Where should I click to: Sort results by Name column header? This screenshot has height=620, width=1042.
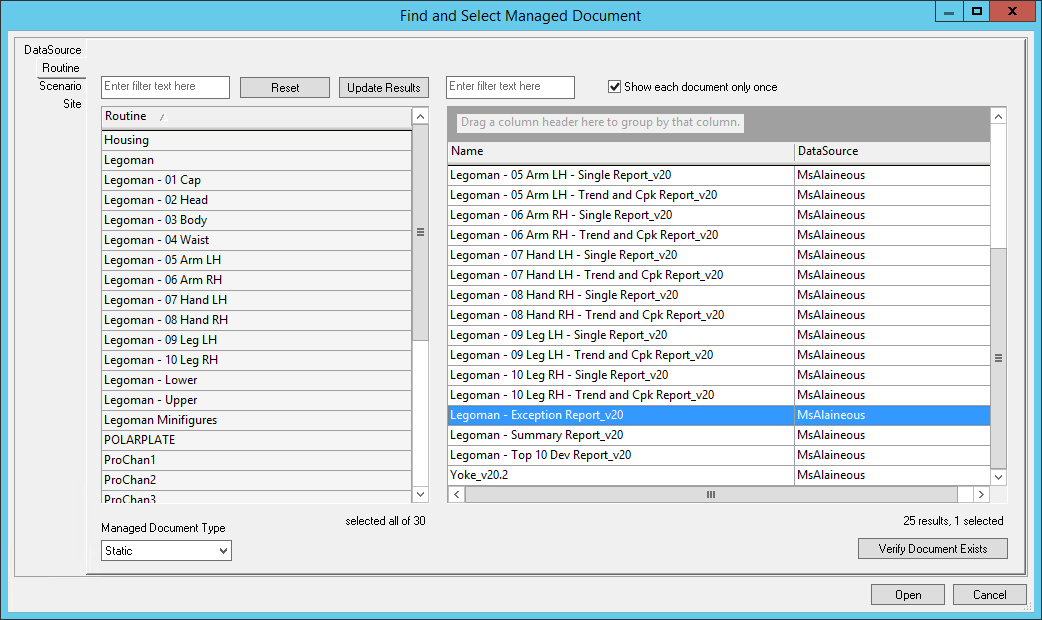[620, 151]
